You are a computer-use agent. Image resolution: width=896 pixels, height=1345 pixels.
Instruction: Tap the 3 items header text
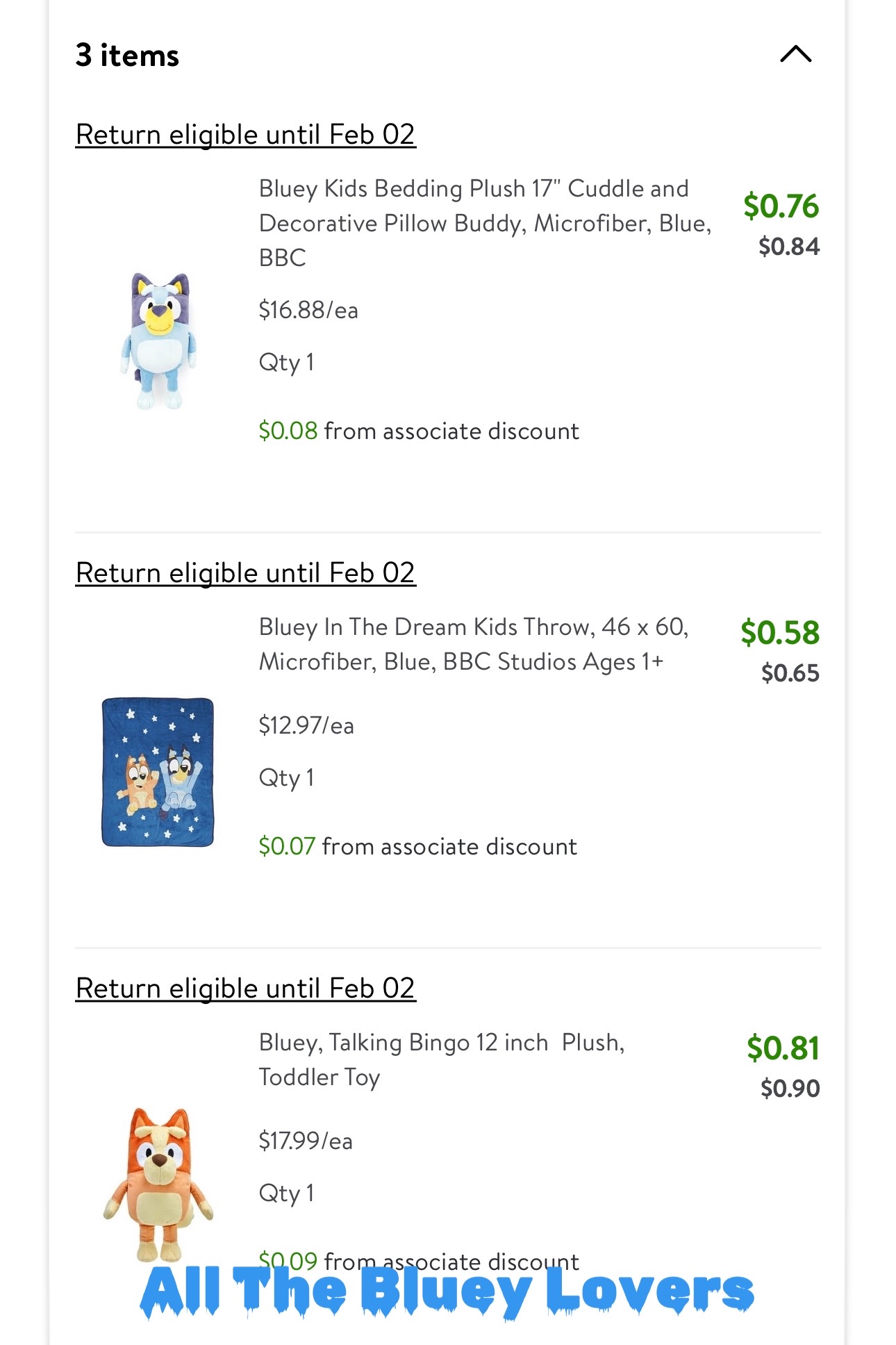[127, 55]
